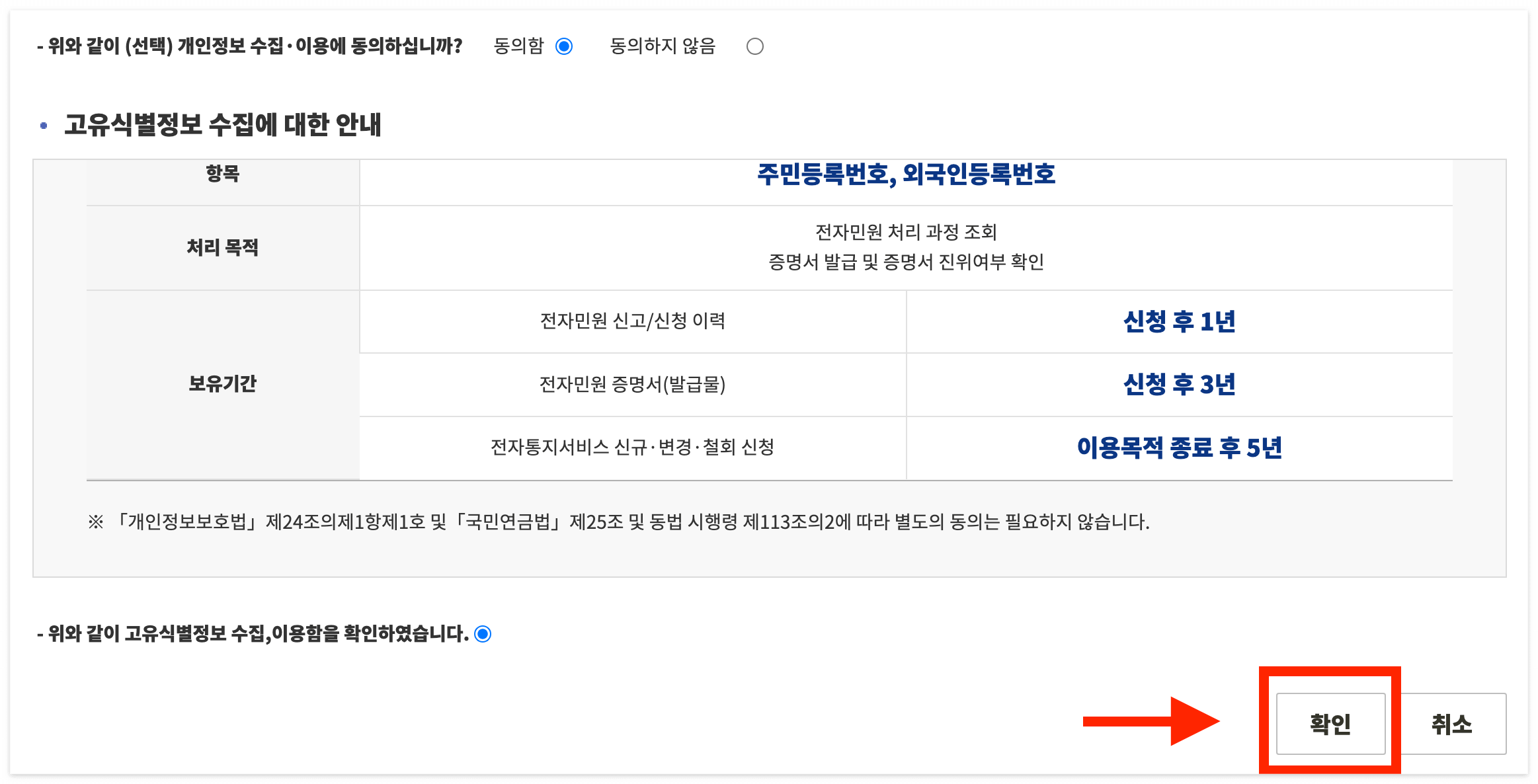This screenshot has height=784, width=1538.
Task: Click the 신청 후 3년 cell
Action: click(1179, 384)
